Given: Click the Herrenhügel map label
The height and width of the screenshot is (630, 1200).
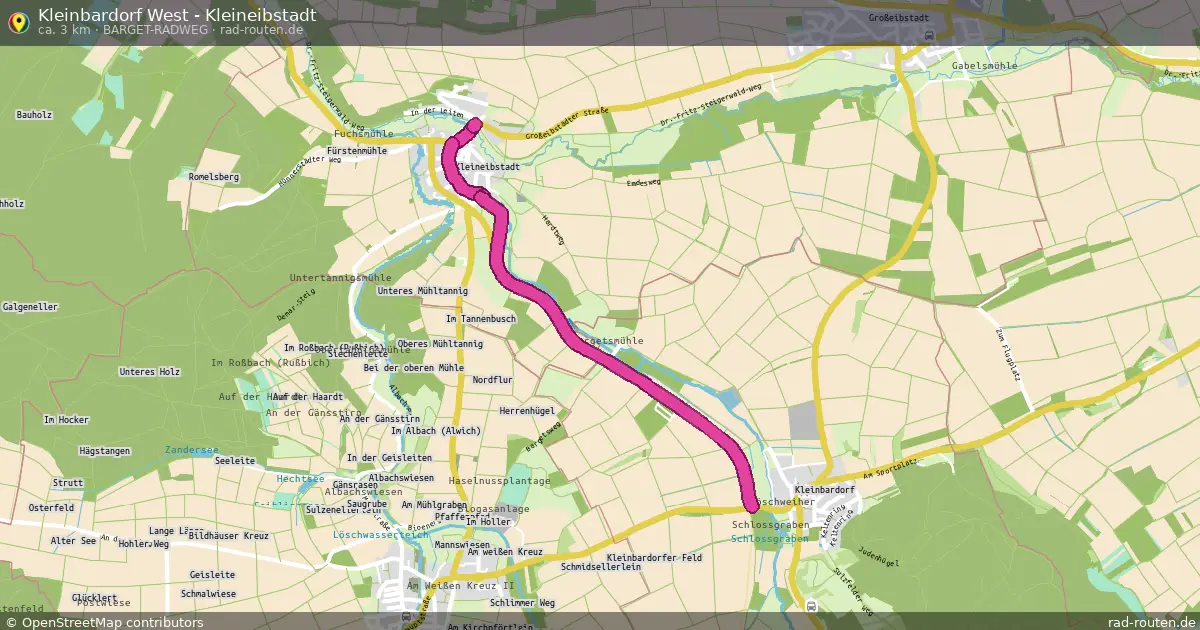Looking at the screenshot, I should pos(526,411).
